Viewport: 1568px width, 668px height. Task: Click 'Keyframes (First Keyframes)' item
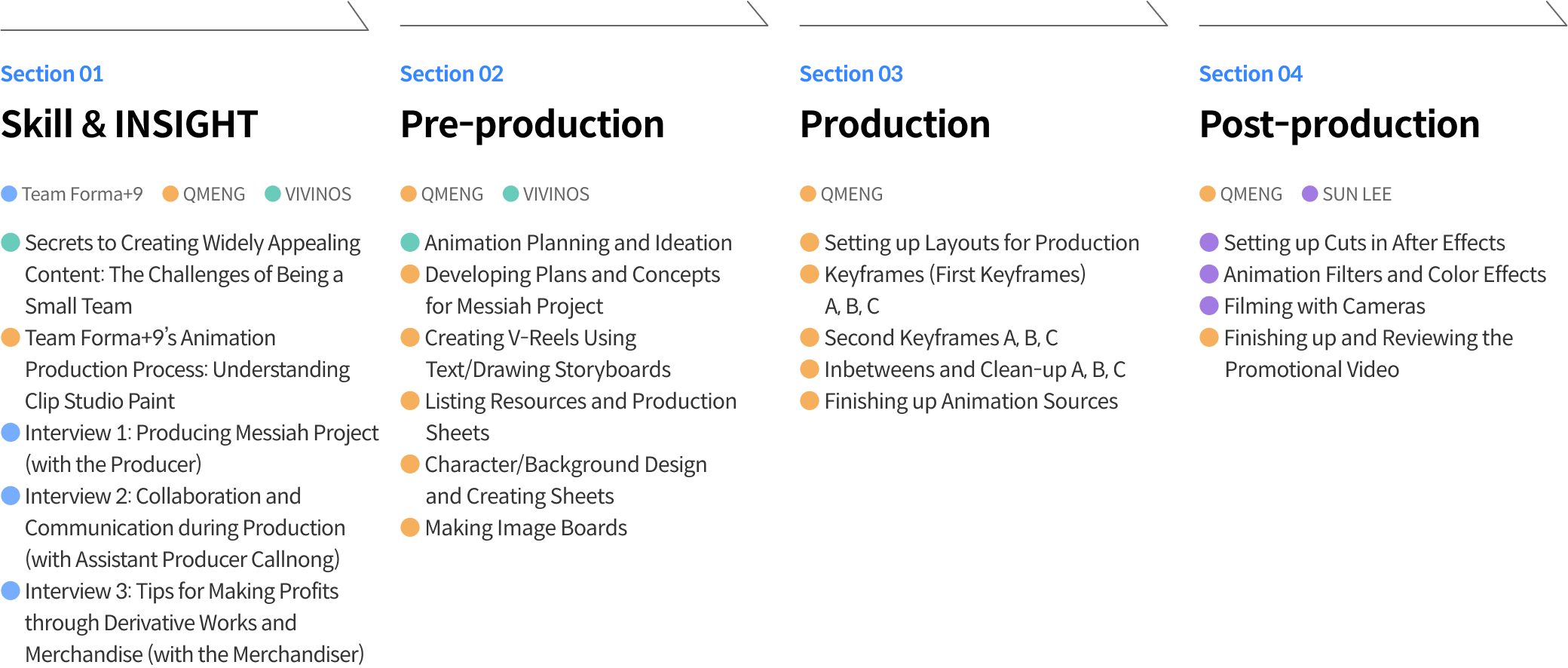[955, 274]
